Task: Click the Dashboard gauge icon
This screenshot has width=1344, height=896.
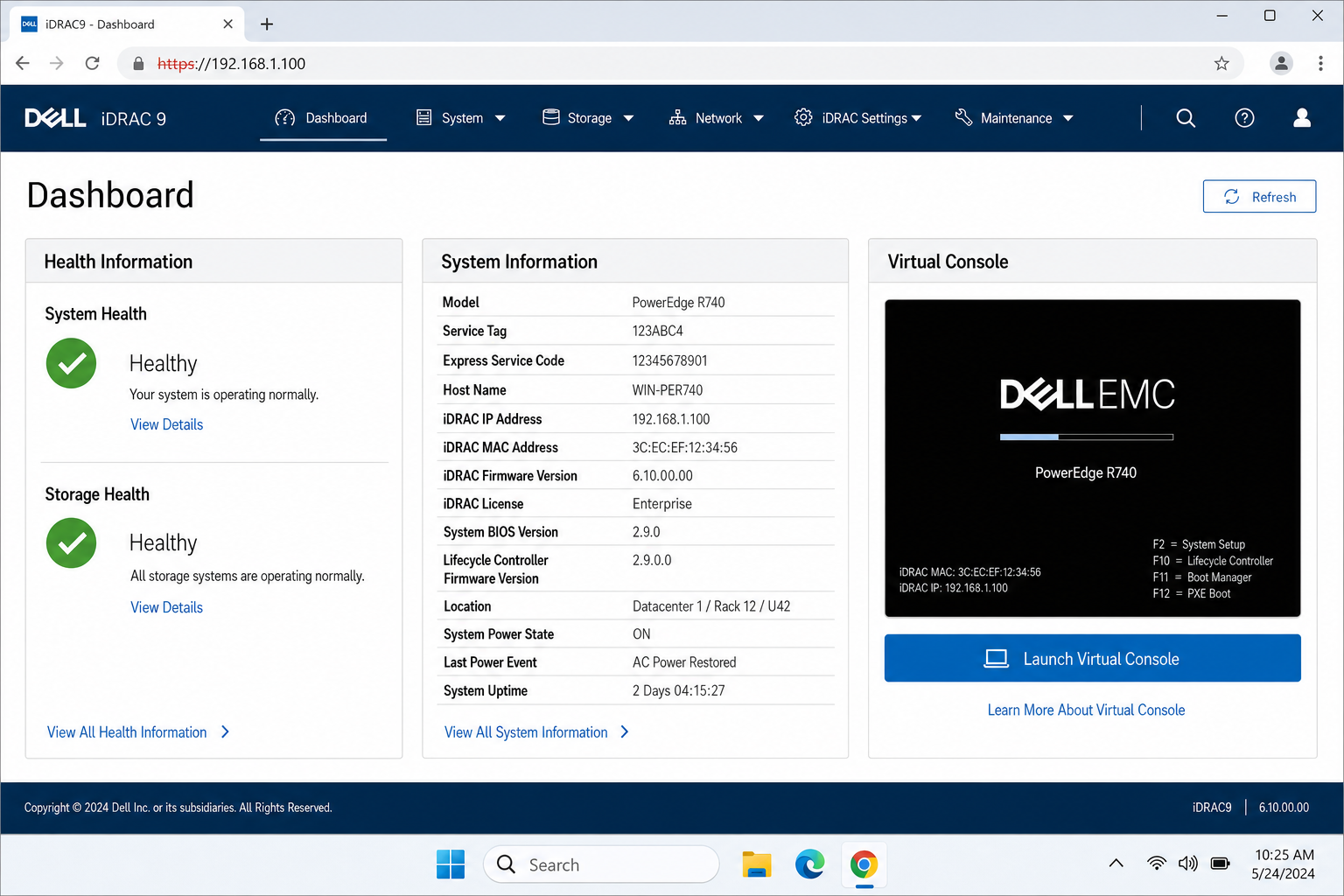Action: (285, 118)
